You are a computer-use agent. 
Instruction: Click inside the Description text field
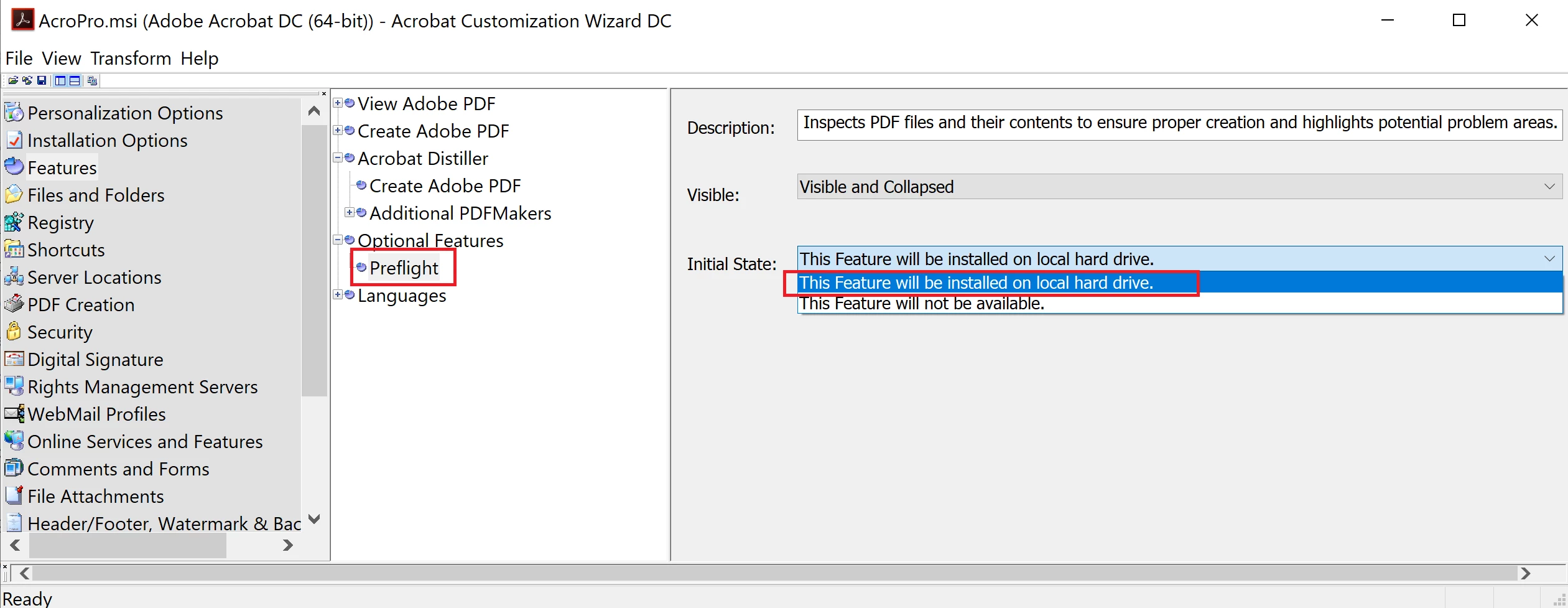1179,124
